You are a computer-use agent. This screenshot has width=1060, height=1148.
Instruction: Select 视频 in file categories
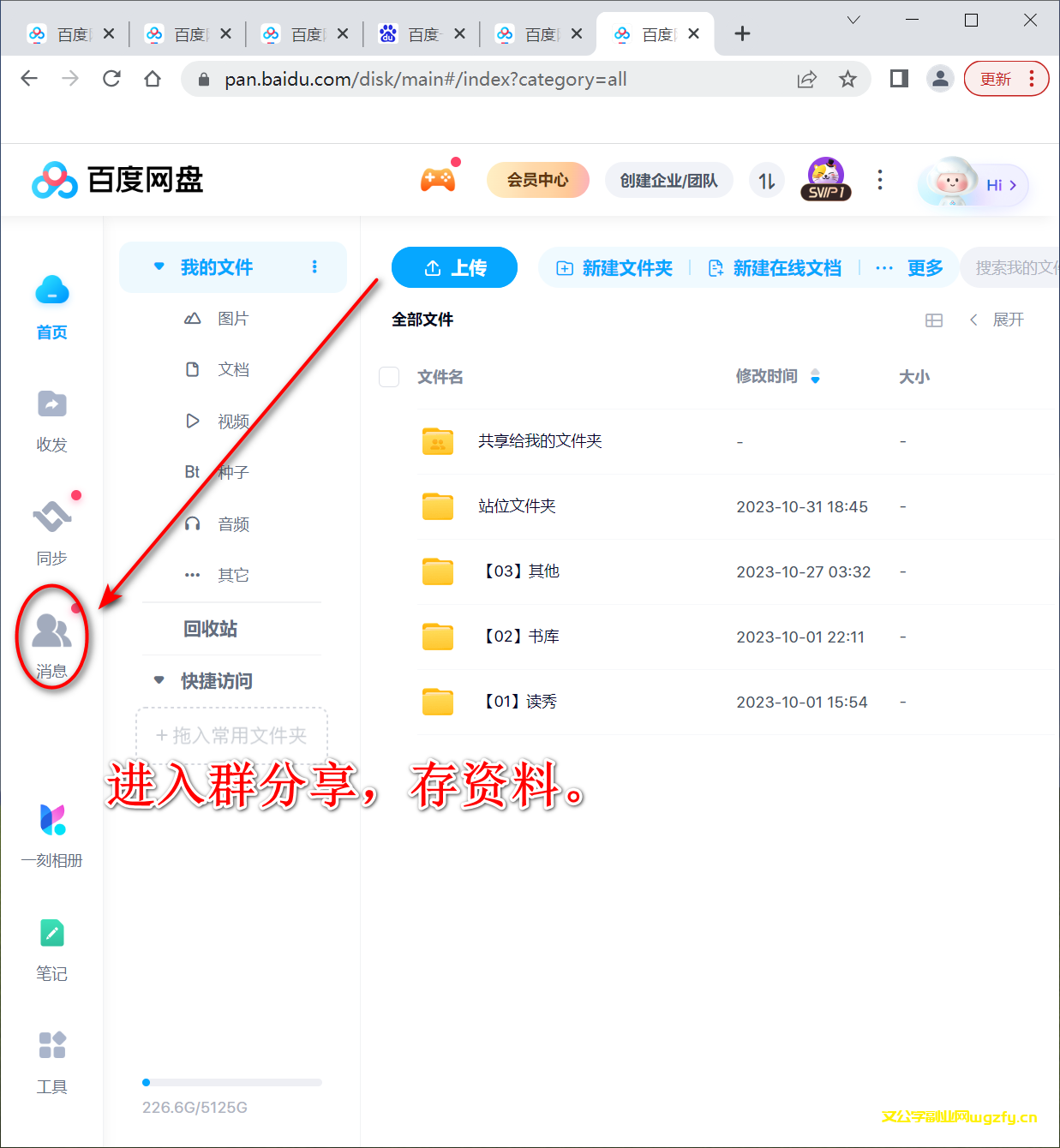(x=233, y=421)
